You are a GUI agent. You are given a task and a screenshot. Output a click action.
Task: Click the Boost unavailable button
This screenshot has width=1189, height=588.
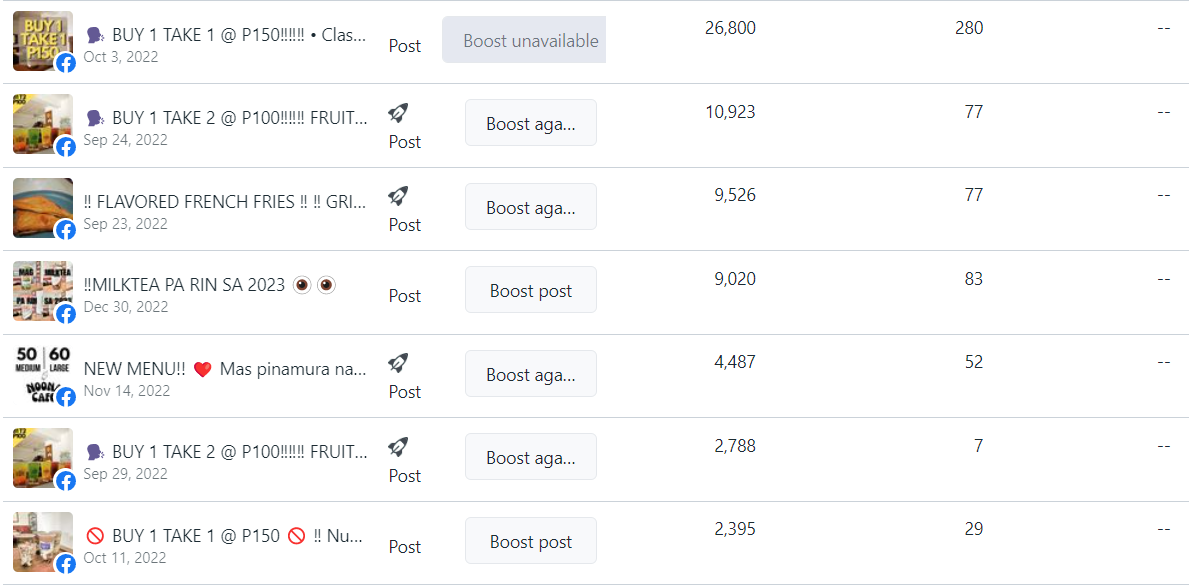pyautogui.click(x=524, y=40)
